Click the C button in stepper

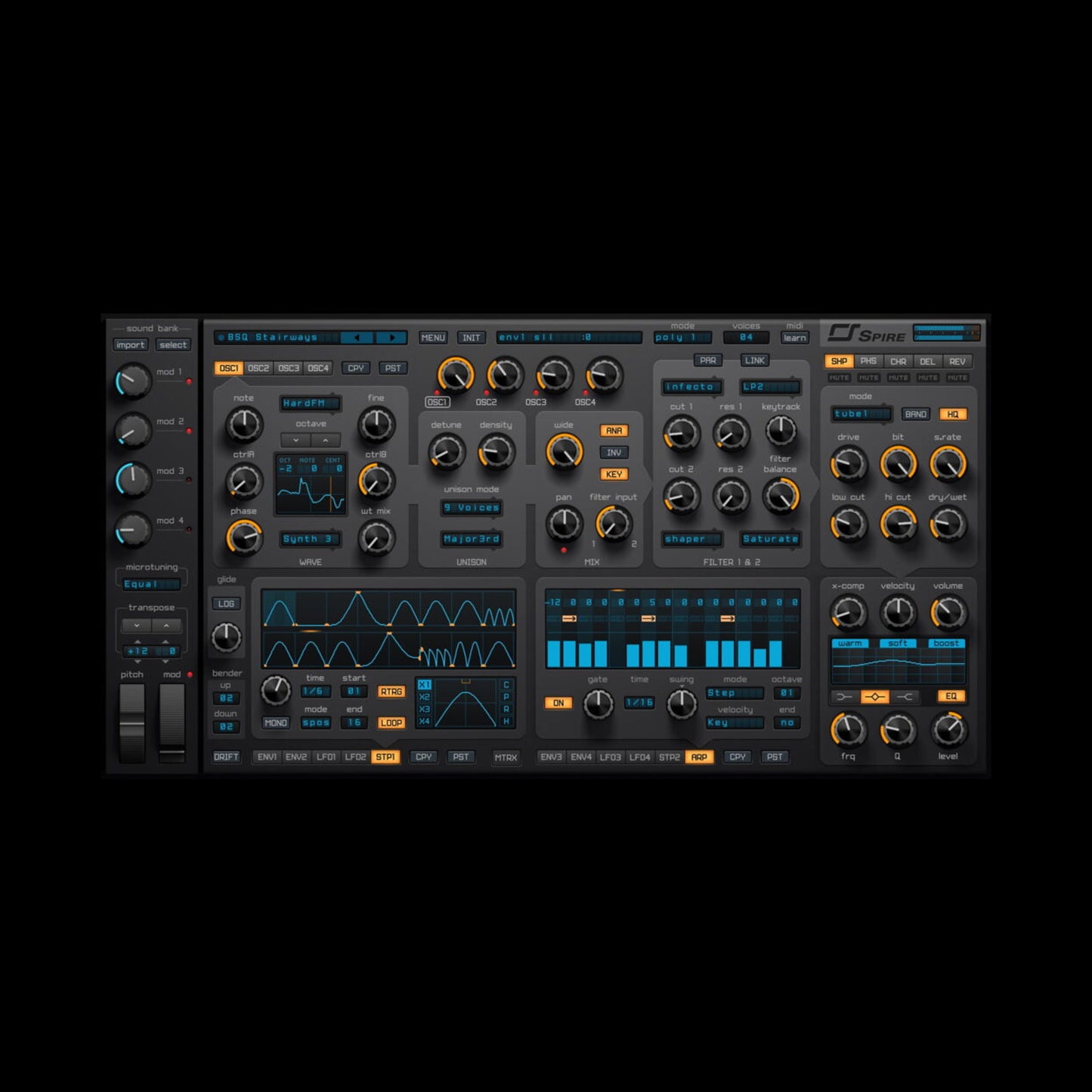point(506,685)
